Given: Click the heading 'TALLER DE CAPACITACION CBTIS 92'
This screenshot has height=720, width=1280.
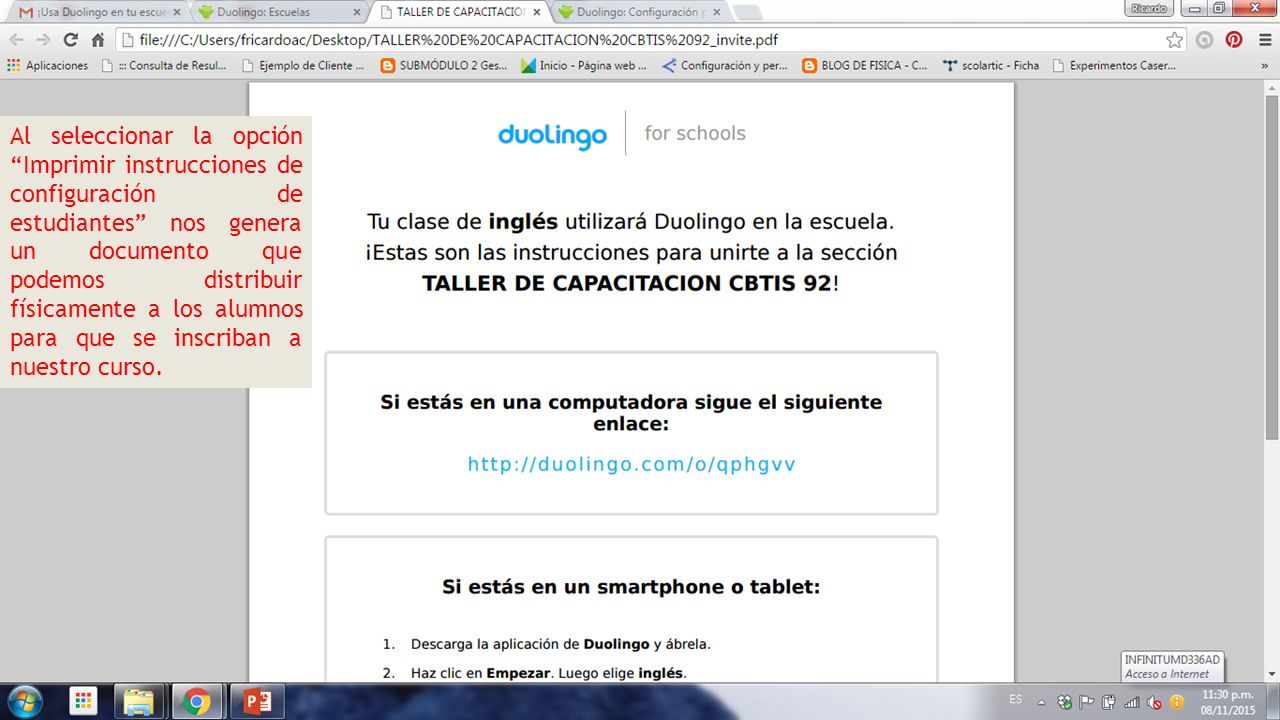Looking at the screenshot, I should point(626,283).
